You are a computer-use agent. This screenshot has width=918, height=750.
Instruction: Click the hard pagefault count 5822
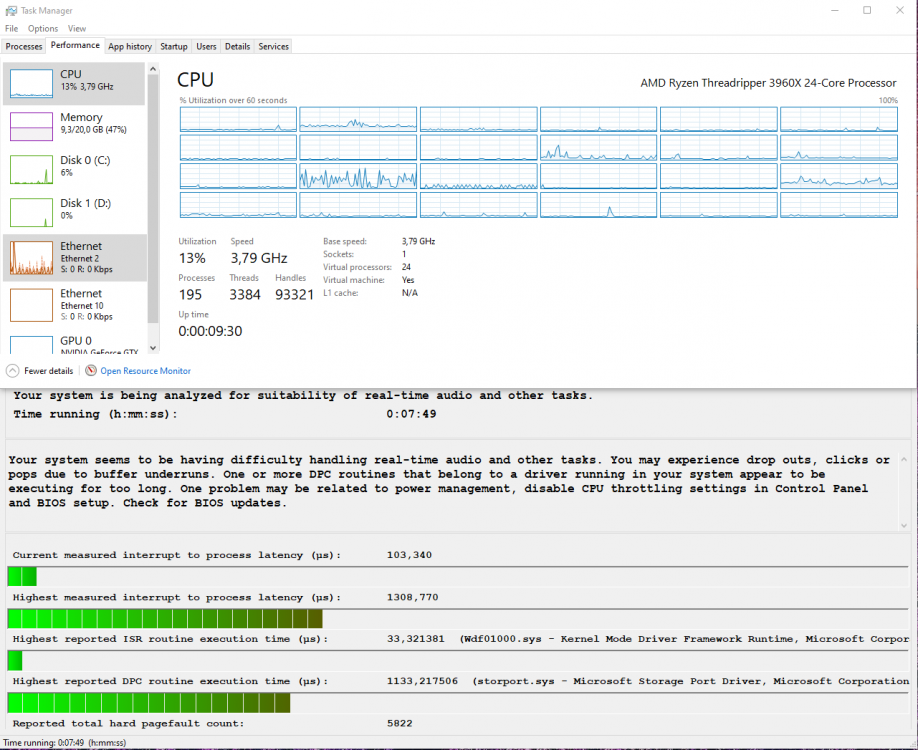pyautogui.click(x=400, y=723)
